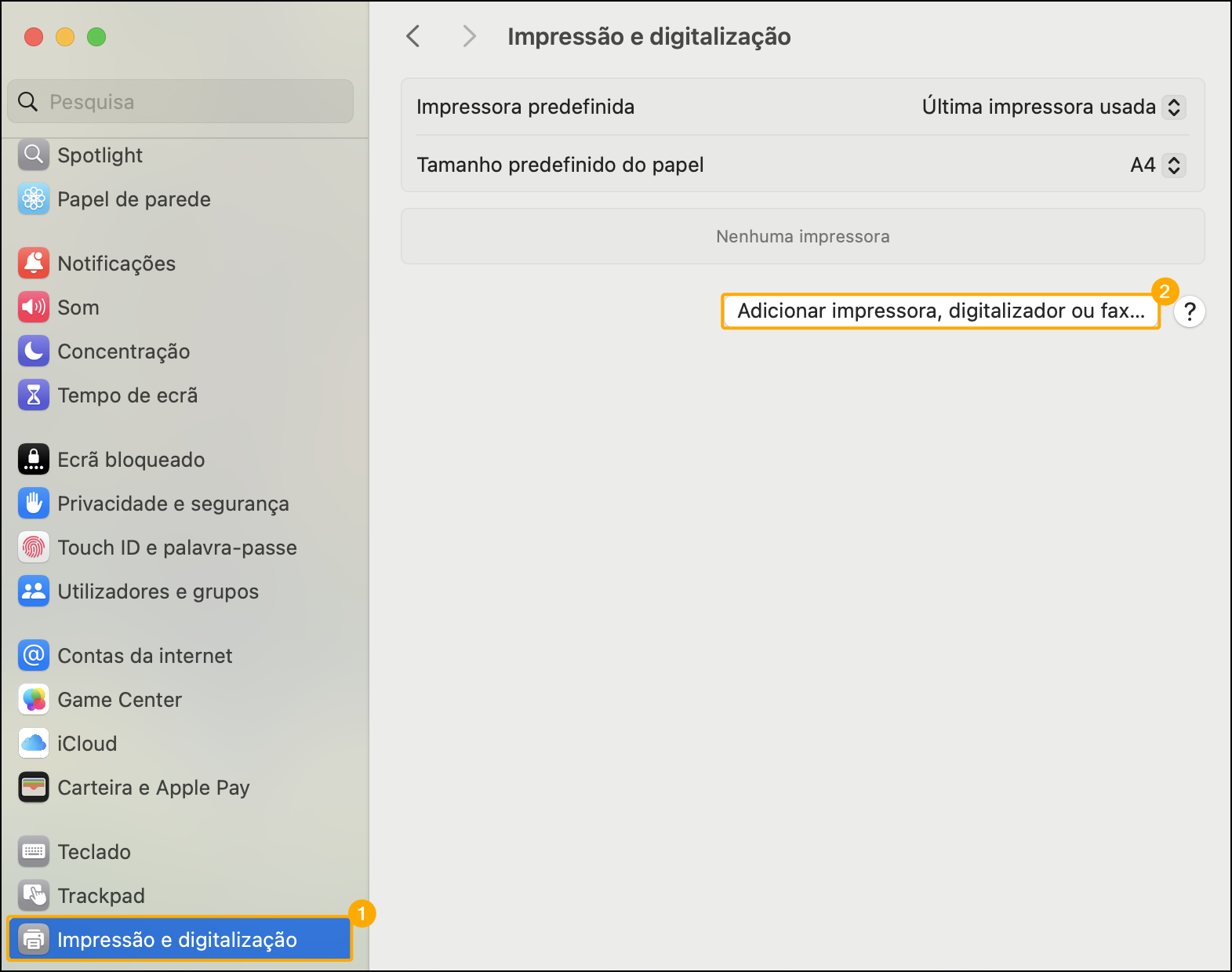Click the printer icon beside Impressão e digitalização
This screenshot has width=1232, height=972.
pyautogui.click(x=34, y=940)
